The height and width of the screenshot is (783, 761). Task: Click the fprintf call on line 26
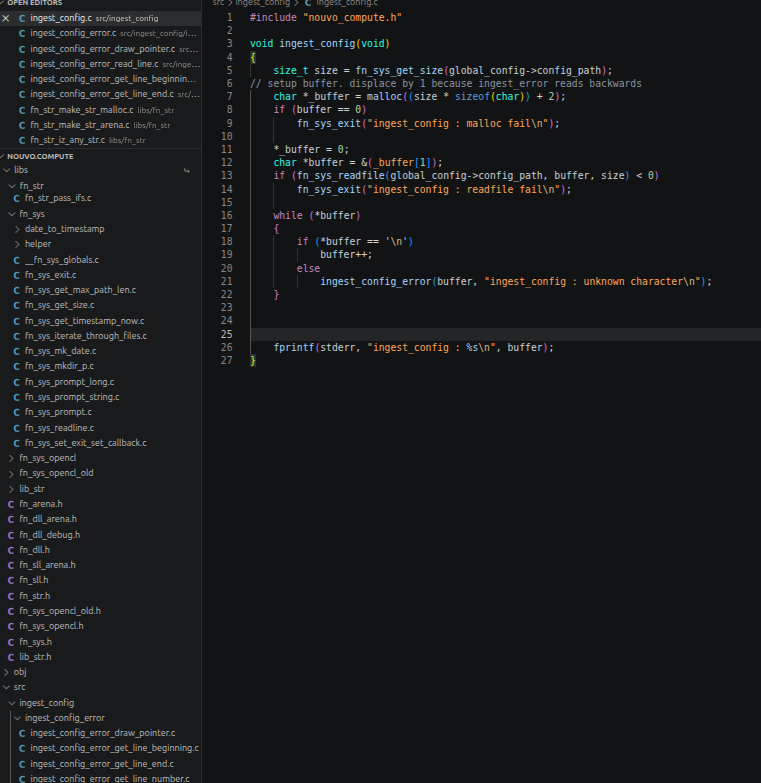(x=294, y=347)
